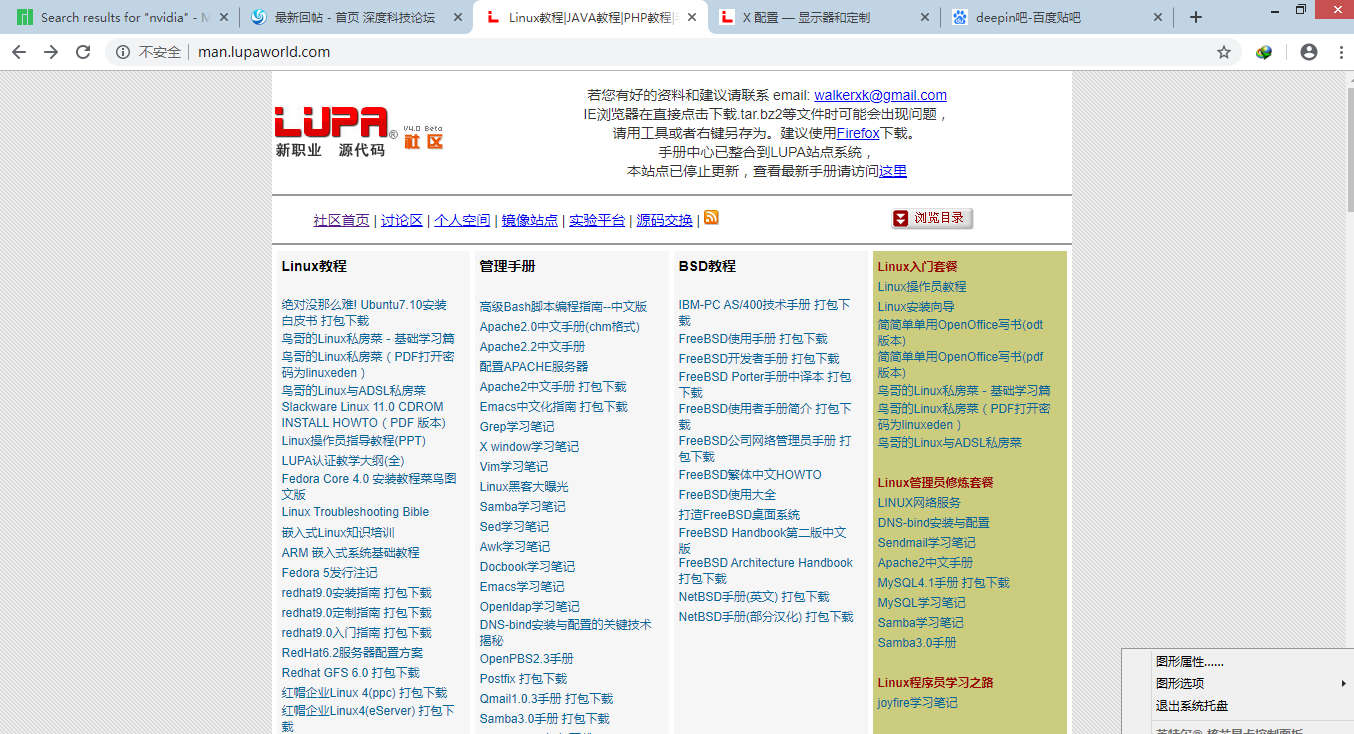1354x734 pixels.
Task: Open the 打造FreeBSD桌面系统 link
Action: click(739, 515)
